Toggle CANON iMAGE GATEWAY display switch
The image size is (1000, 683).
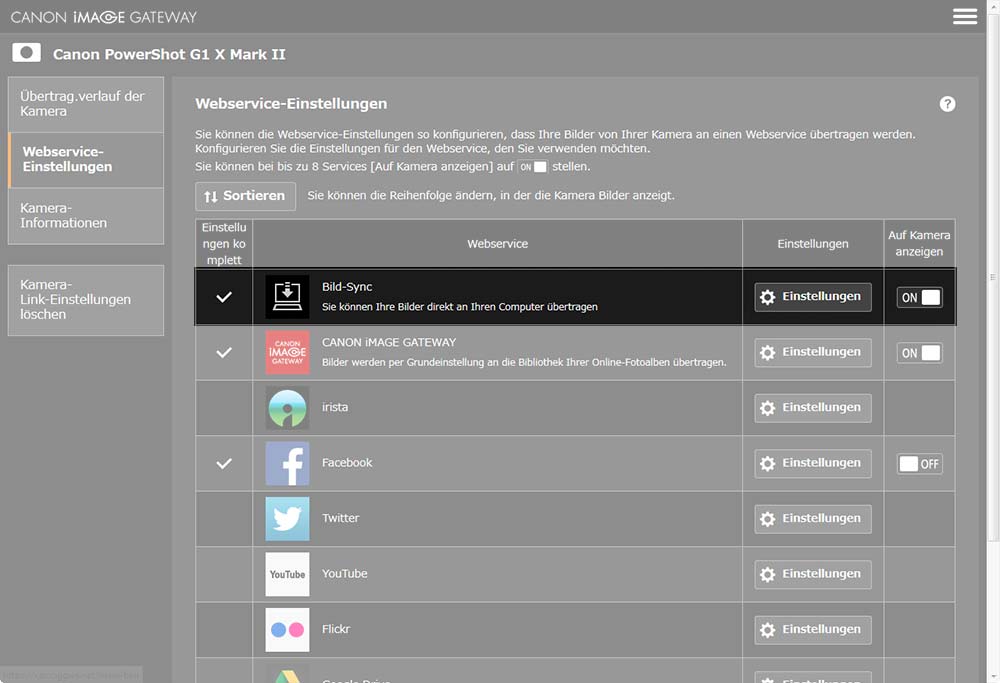(x=919, y=353)
